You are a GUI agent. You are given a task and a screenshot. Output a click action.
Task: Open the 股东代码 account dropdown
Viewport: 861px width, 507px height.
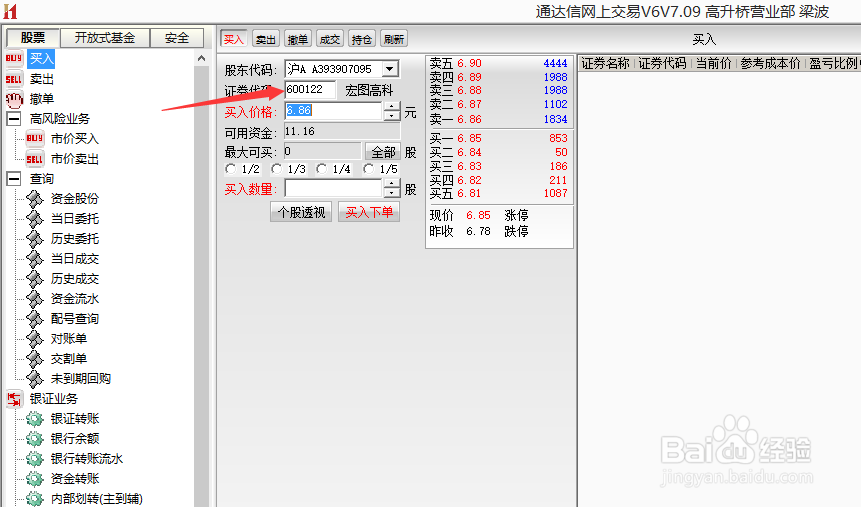(389, 69)
